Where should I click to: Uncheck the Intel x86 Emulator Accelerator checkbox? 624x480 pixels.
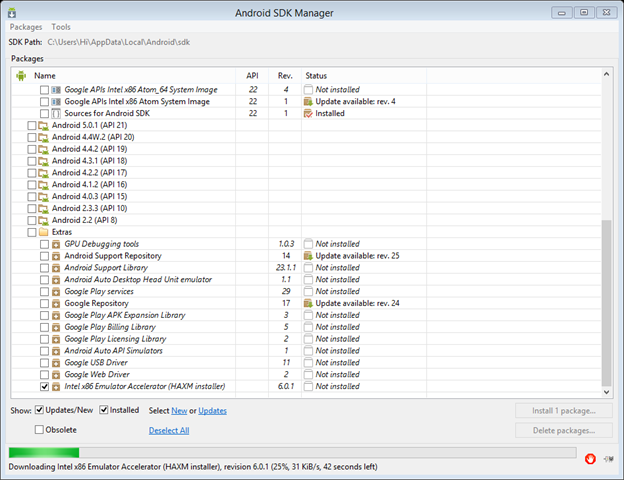[x=43, y=386]
